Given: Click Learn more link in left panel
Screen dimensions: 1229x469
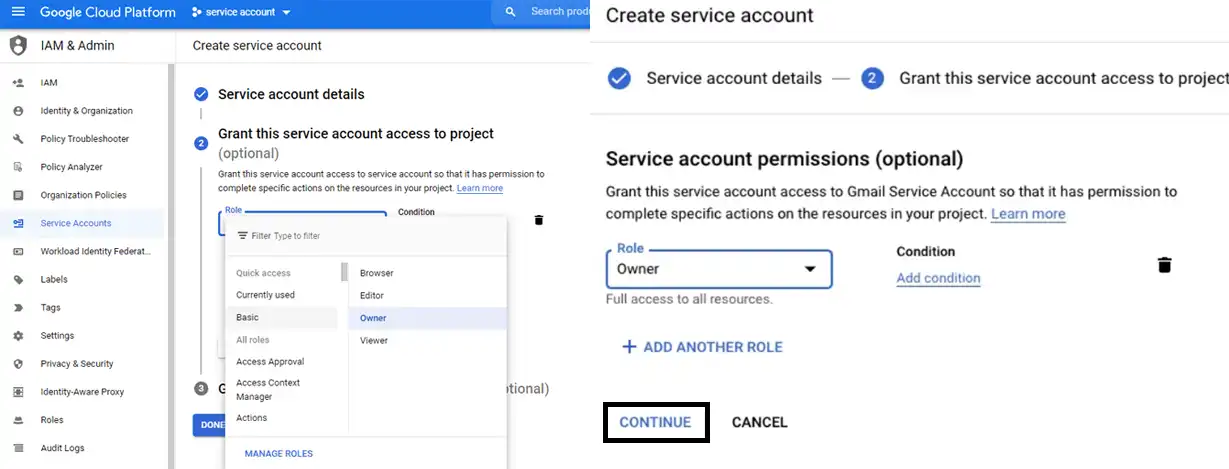Looking at the screenshot, I should coord(480,188).
